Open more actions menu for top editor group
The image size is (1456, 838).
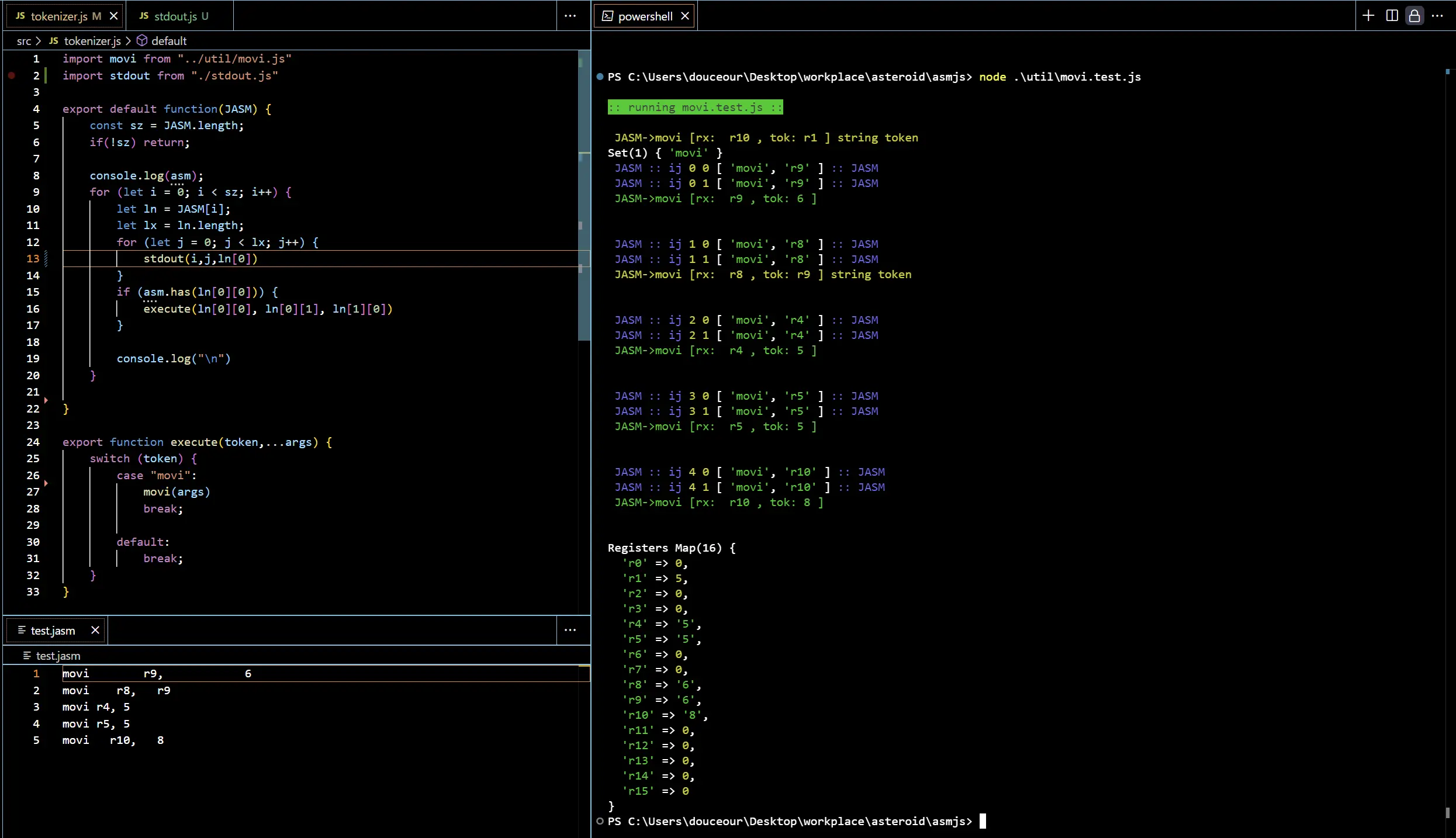pyautogui.click(x=570, y=16)
